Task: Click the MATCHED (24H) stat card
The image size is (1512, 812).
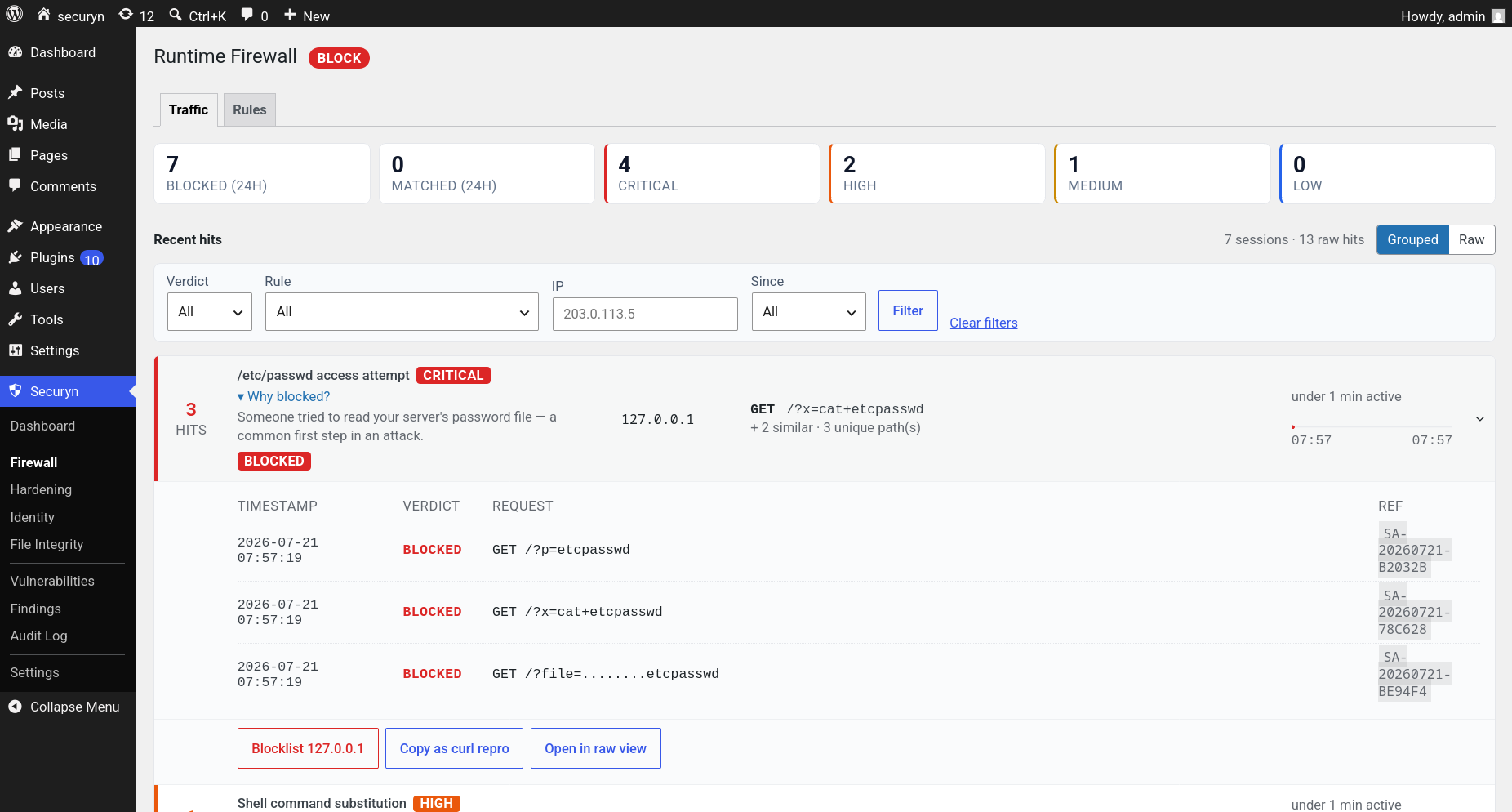Action: pyautogui.click(x=487, y=174)
